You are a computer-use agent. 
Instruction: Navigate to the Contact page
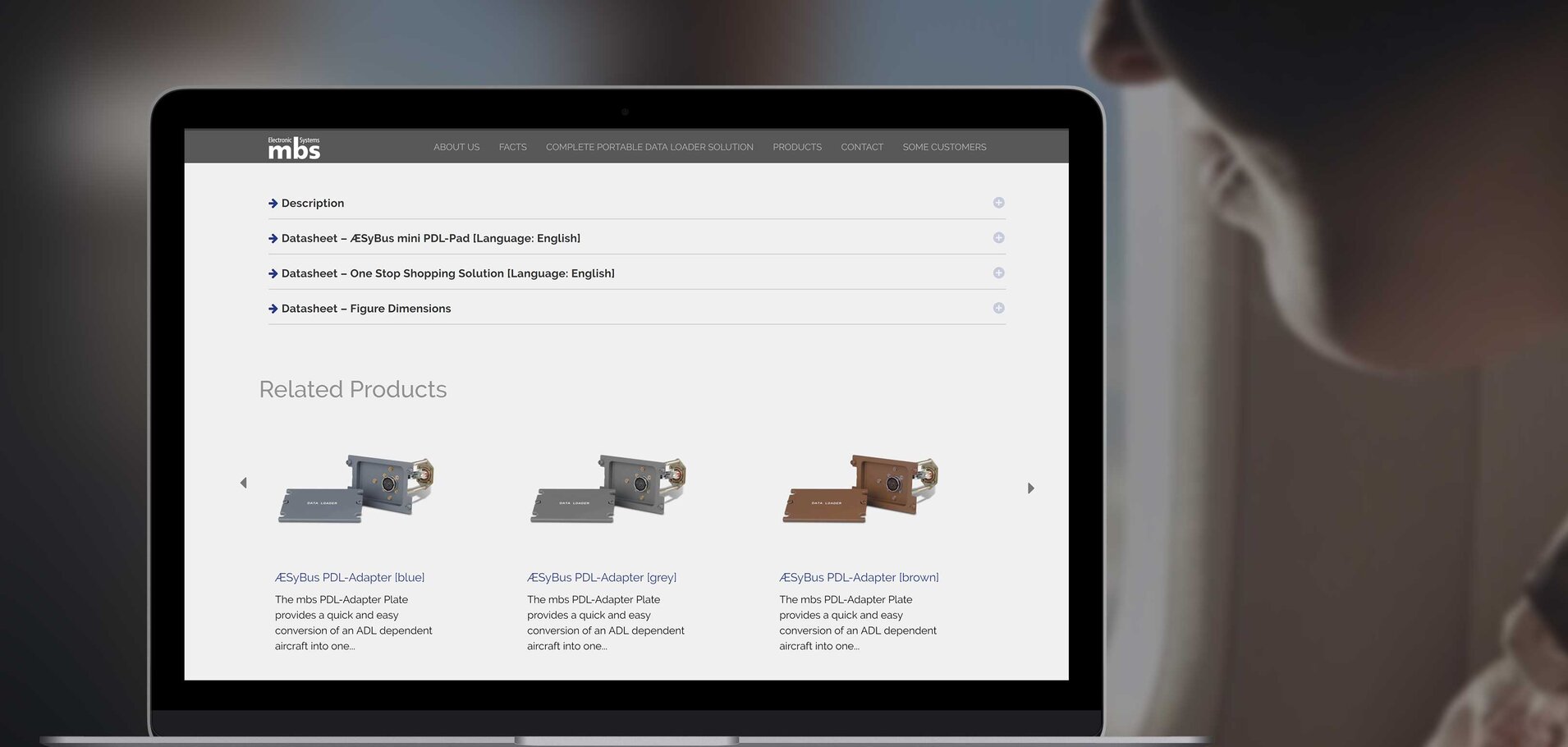[861, 148]
